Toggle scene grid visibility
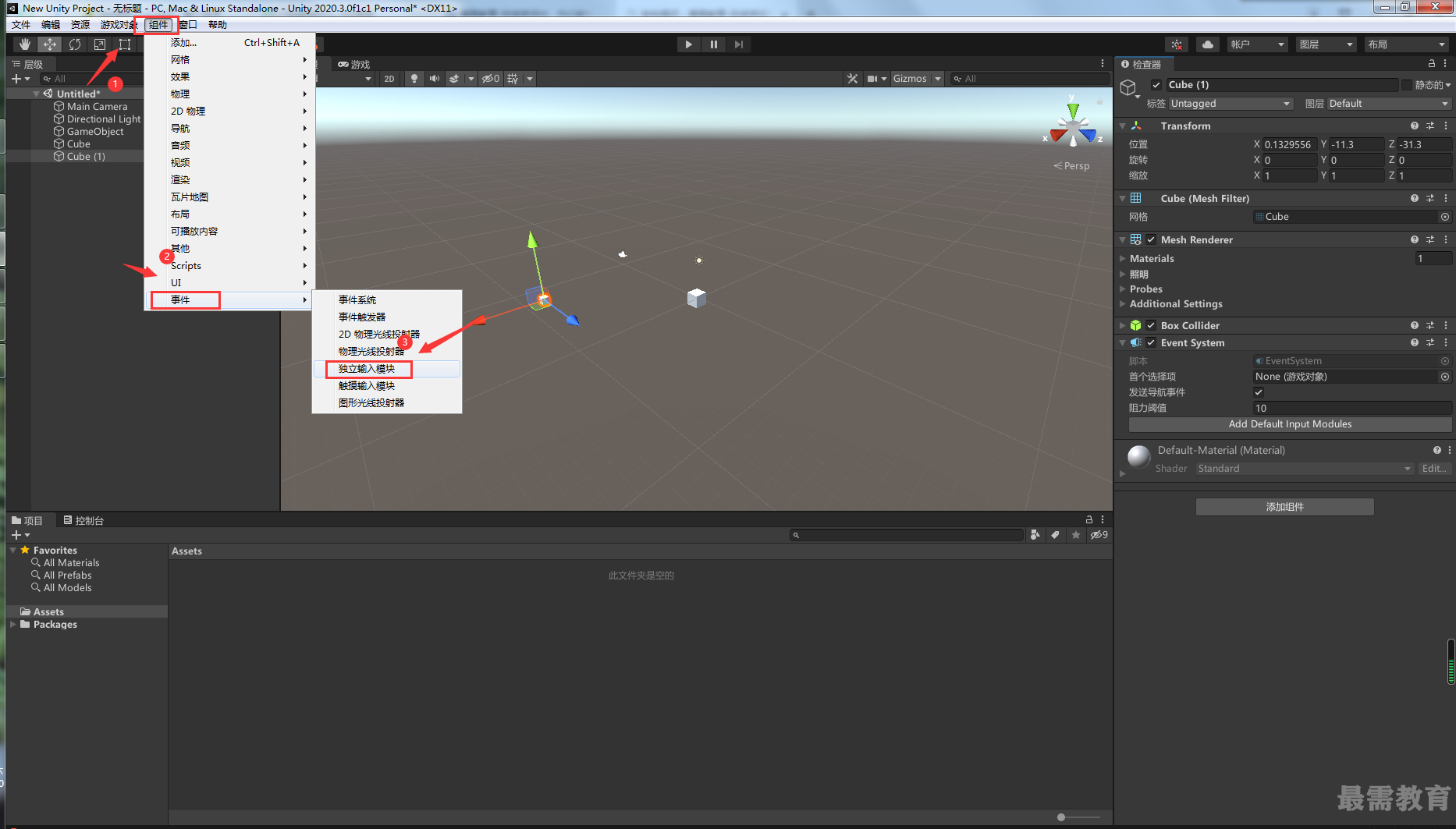This screenshot has height=829, width=1456. pos(513,79)
